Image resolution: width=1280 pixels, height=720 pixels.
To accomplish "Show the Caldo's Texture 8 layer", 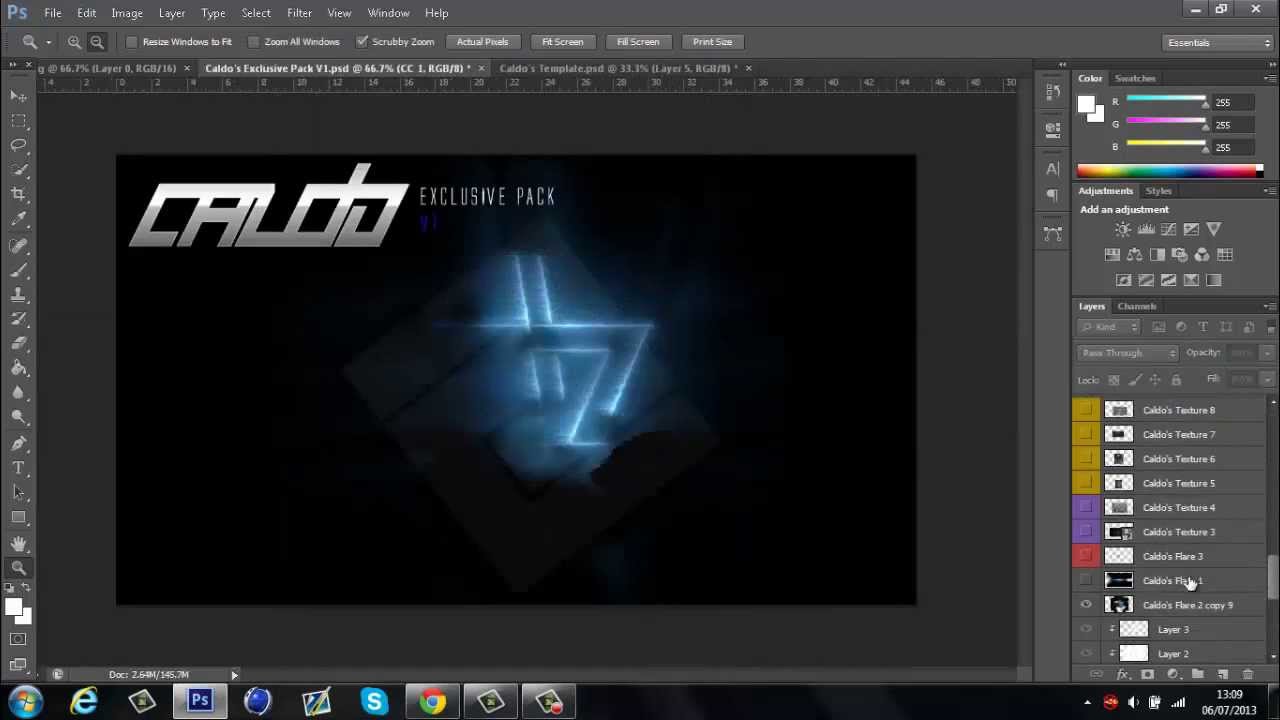I will point(1086,410).
